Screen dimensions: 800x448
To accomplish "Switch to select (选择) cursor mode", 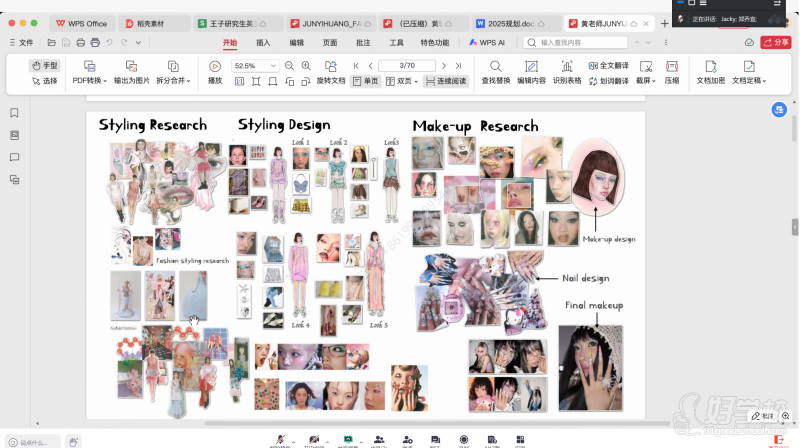I will click(x=44, y=81).
